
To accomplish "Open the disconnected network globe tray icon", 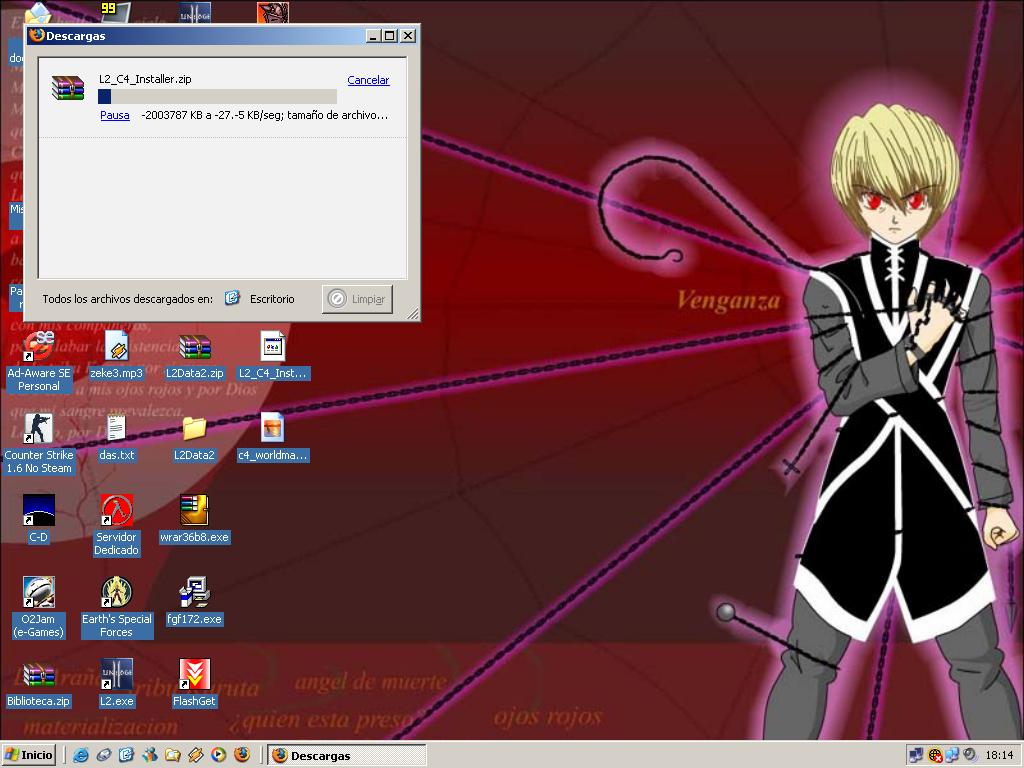I will pyautogui.click(x=935, y=756).
